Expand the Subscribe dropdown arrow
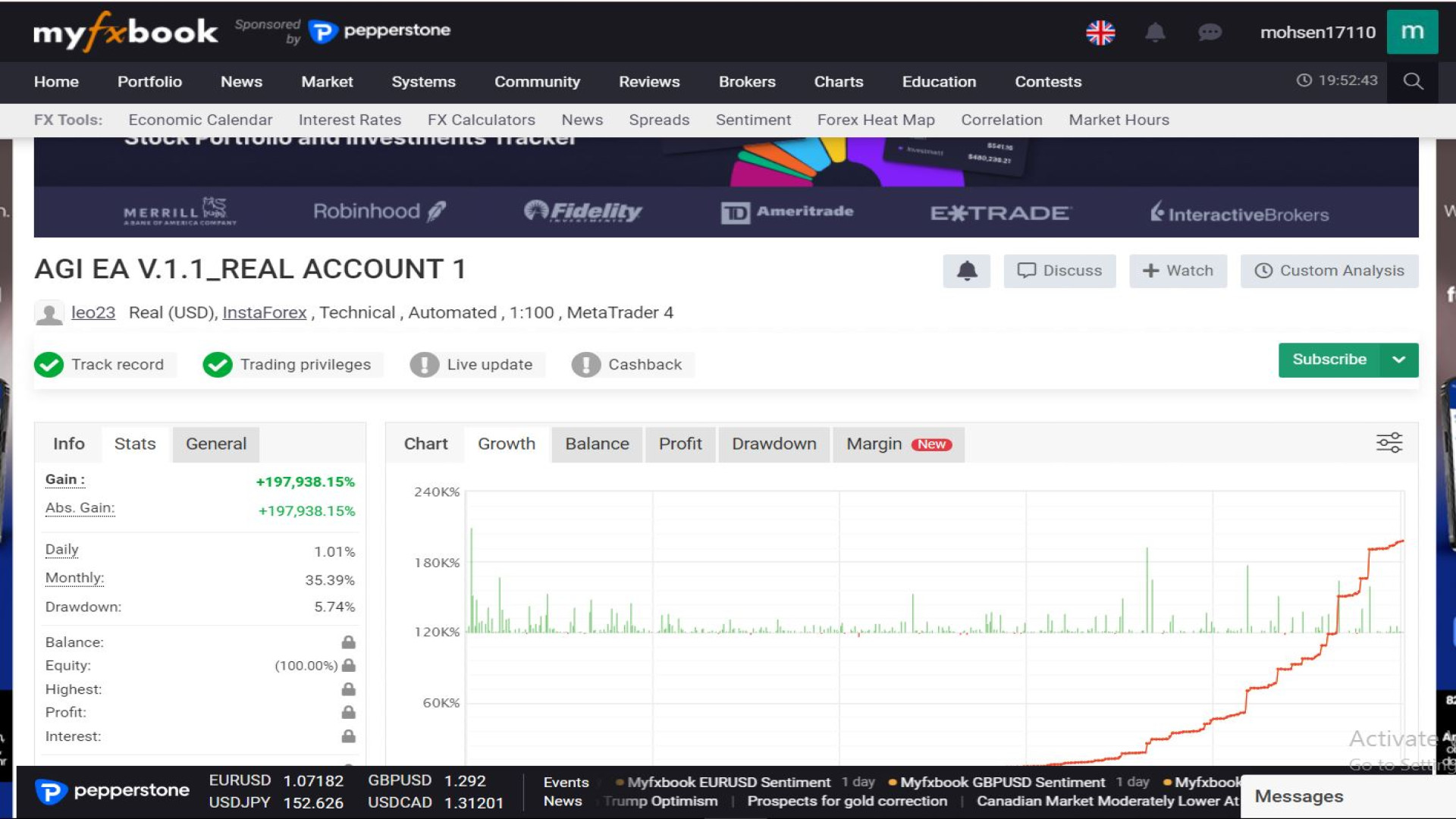The height and width of the screenshot is (819, 1456). point(1399,359)
